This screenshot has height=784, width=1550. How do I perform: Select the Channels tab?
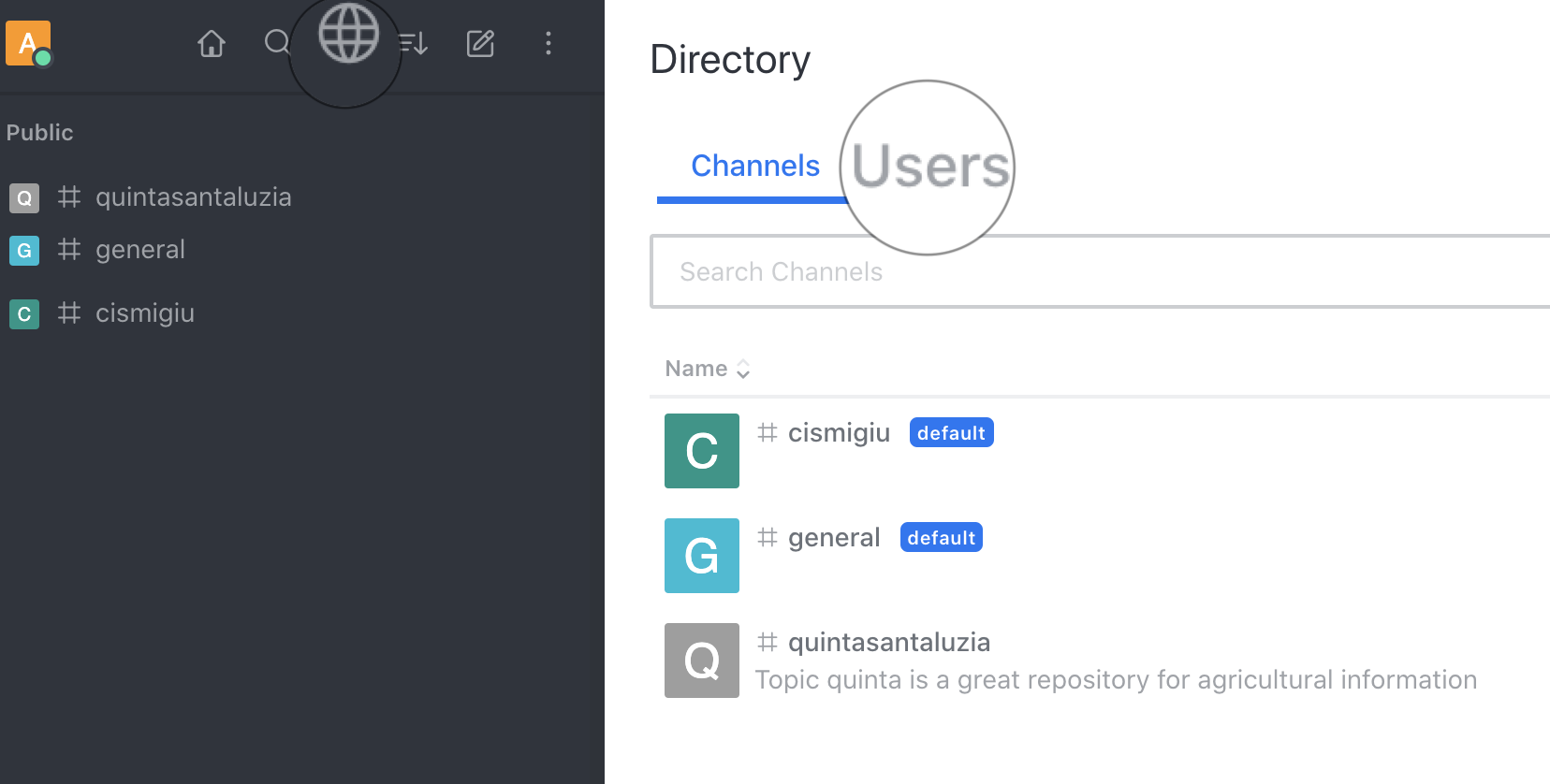(754, 167)
